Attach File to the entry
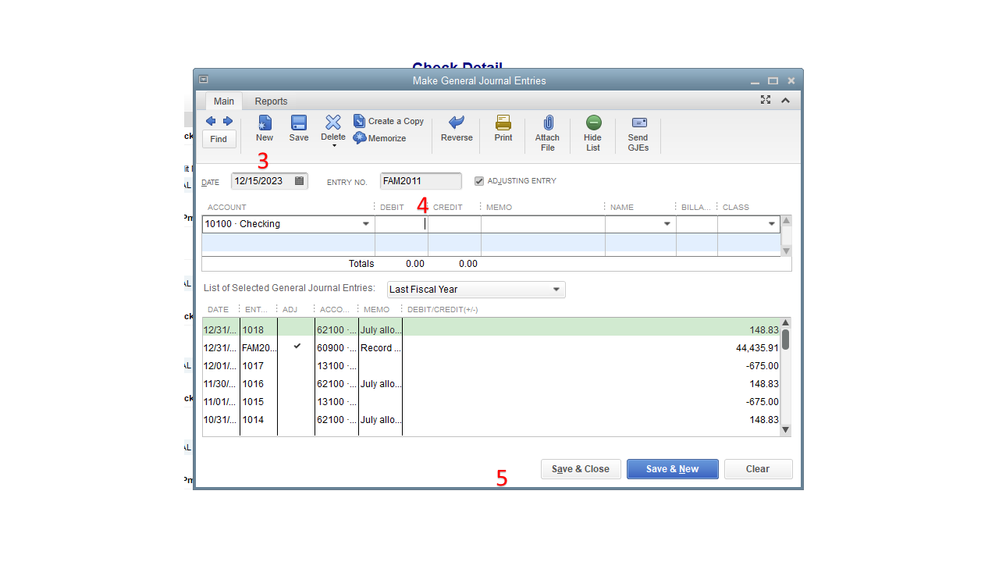 coord(547,133)
